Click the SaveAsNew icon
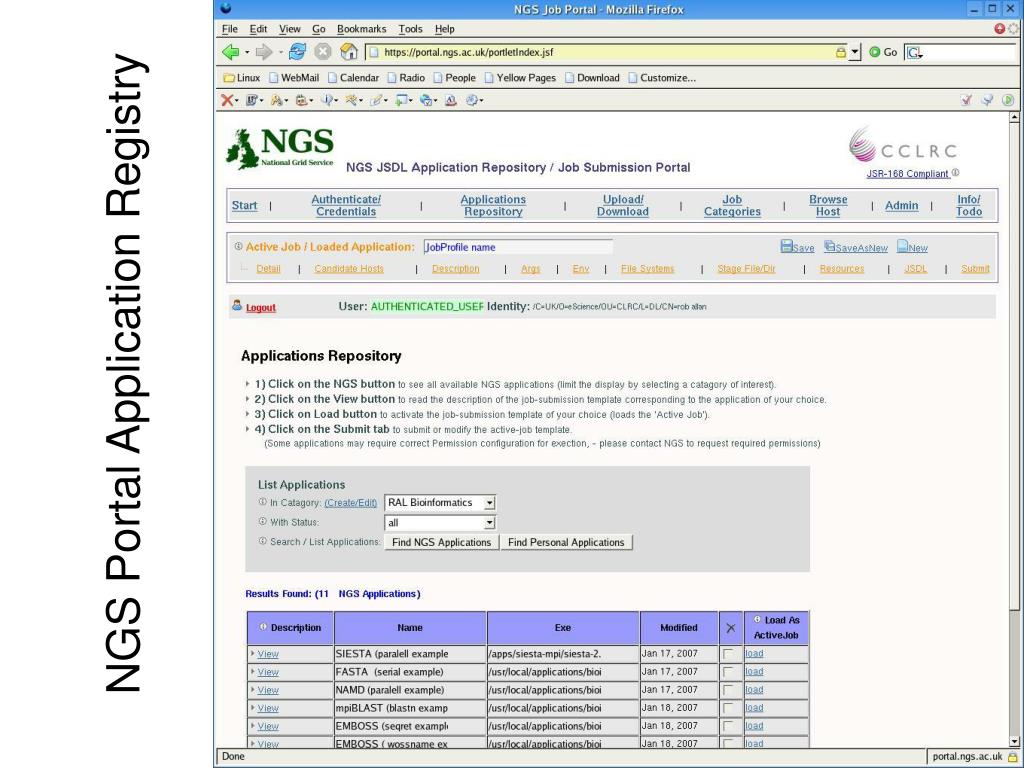The width and height of the screenshot is (1024, 768). (829, 246)
